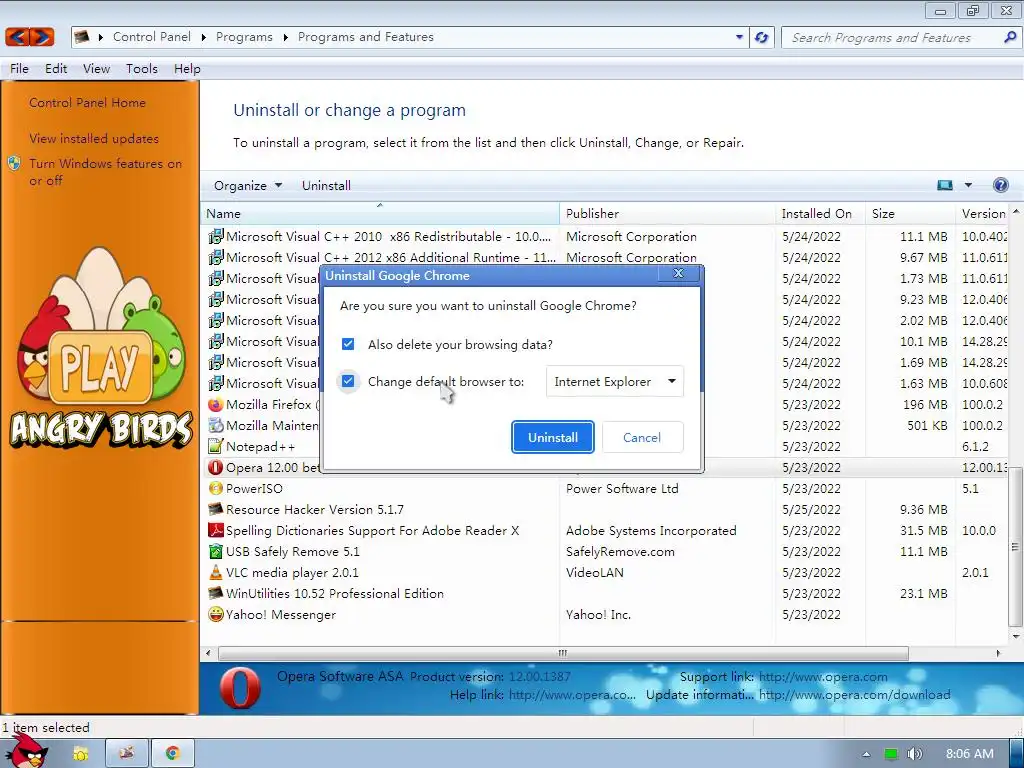Open the view options dropdown arrow

(968, 185)
